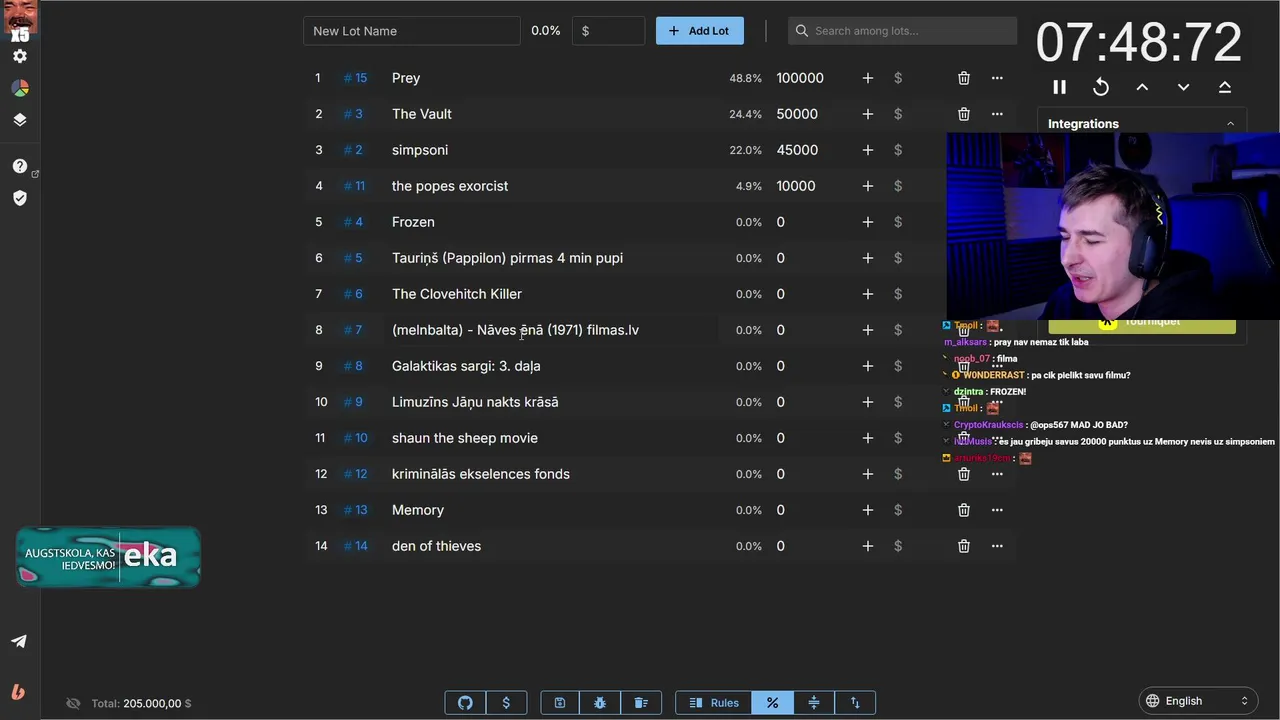Click the shield check icon in sidebar
Screen dimensions: 1280x720
click(19, 198)
